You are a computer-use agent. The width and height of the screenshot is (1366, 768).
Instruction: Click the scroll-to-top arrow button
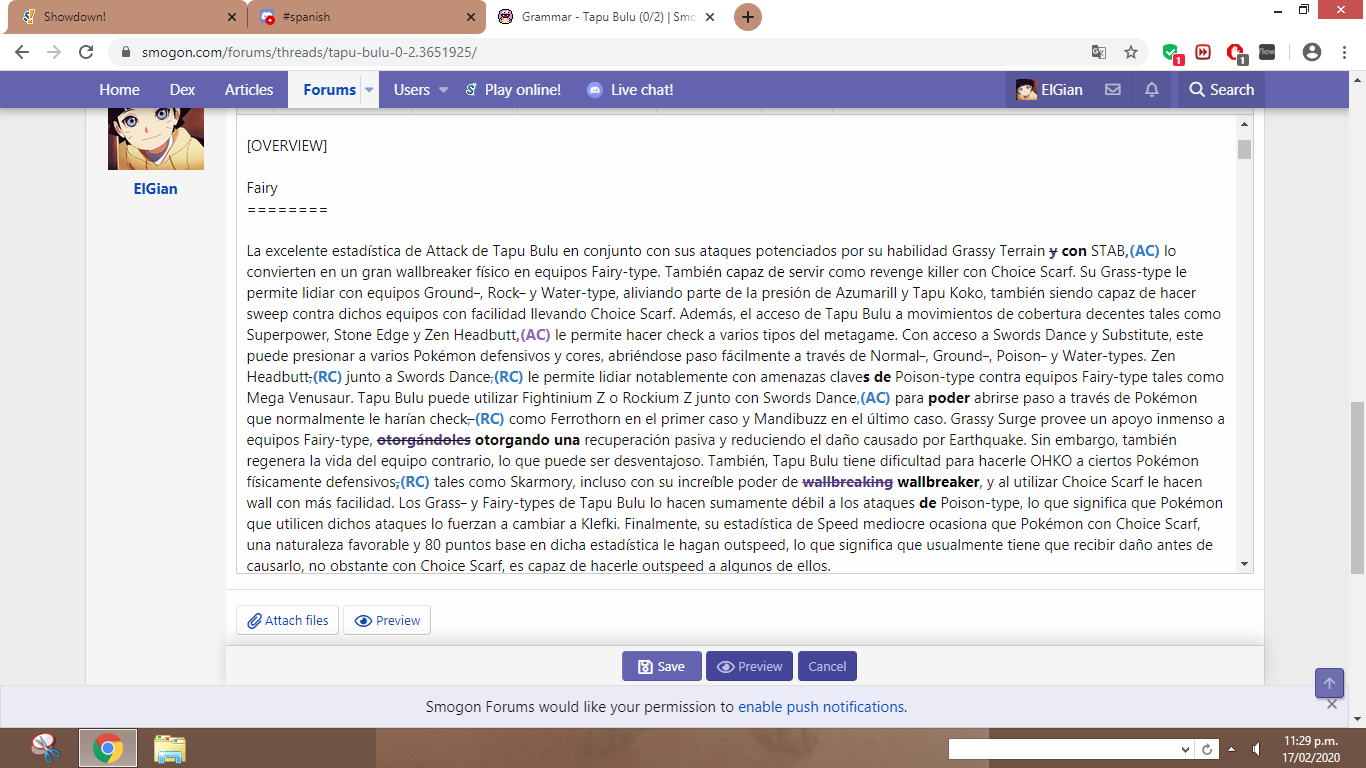1329,683
